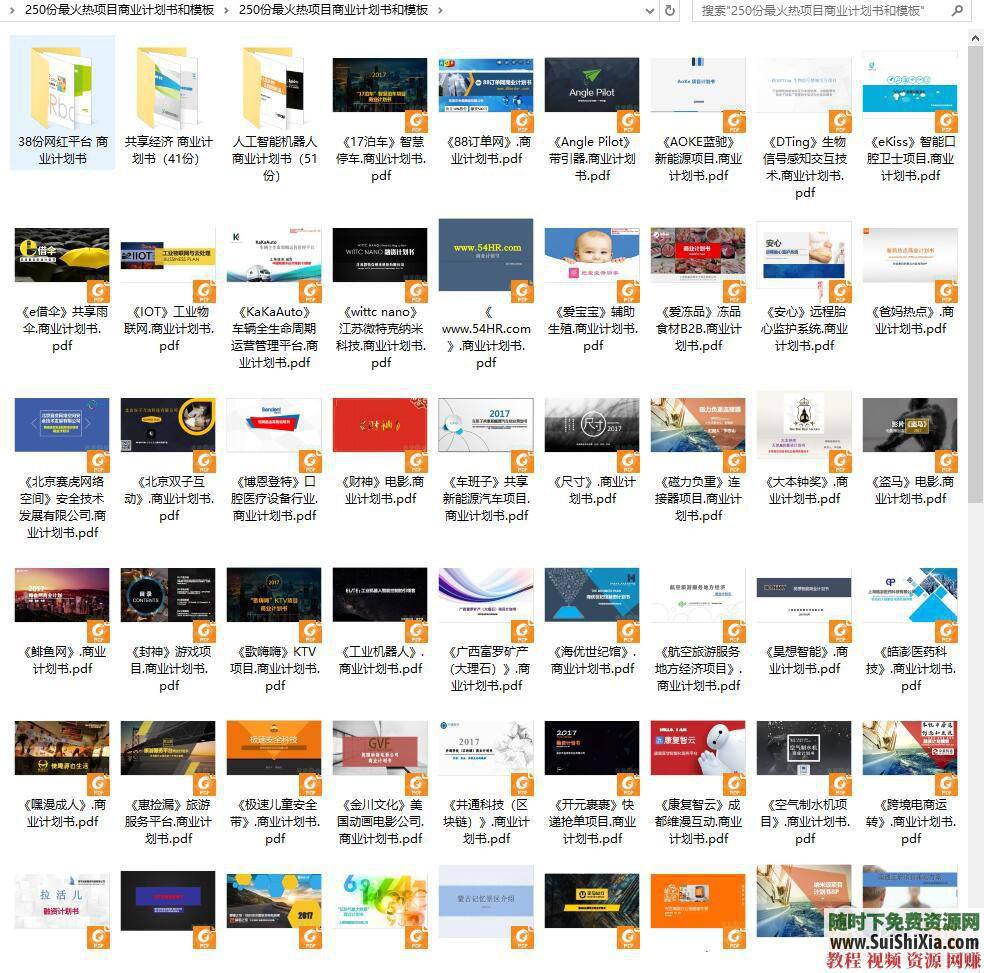Open the 38份网红平台 商业计划书 folder
The width and height of the screenshot is (984, 973).
[x=62, y=104]
